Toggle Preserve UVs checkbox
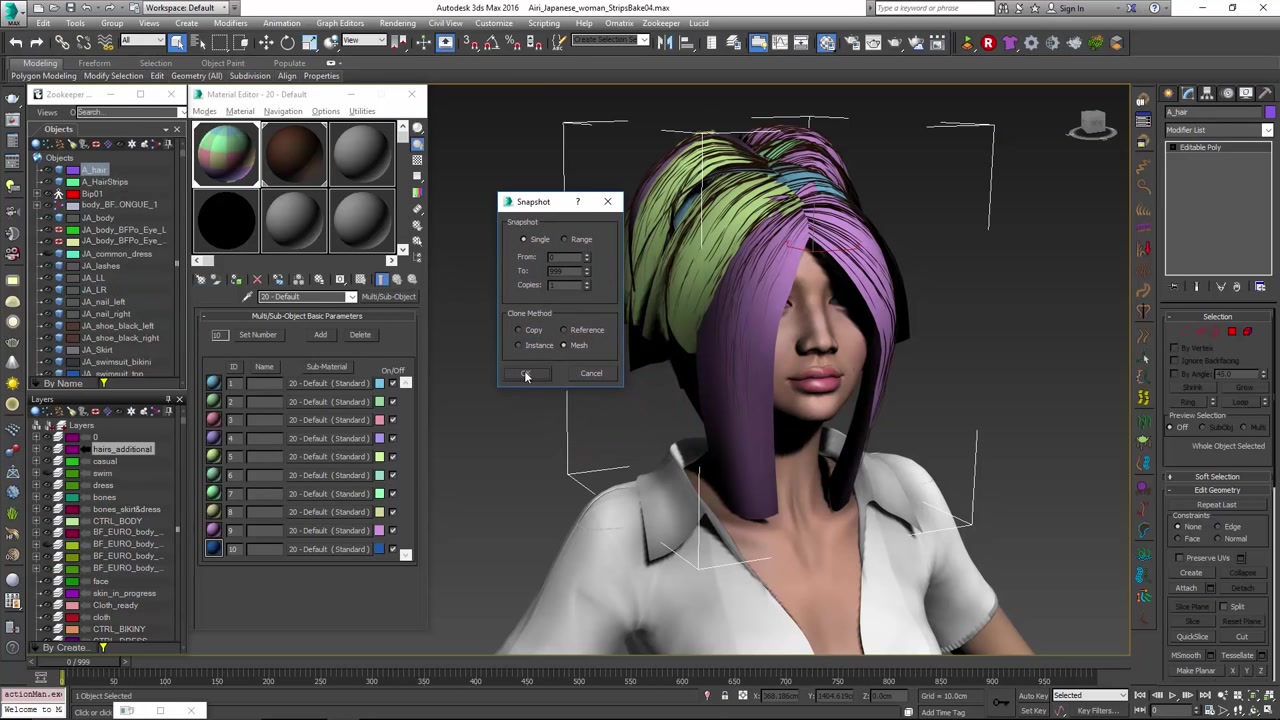This screenshot has height=720, width=1280. pos(1180,558)
